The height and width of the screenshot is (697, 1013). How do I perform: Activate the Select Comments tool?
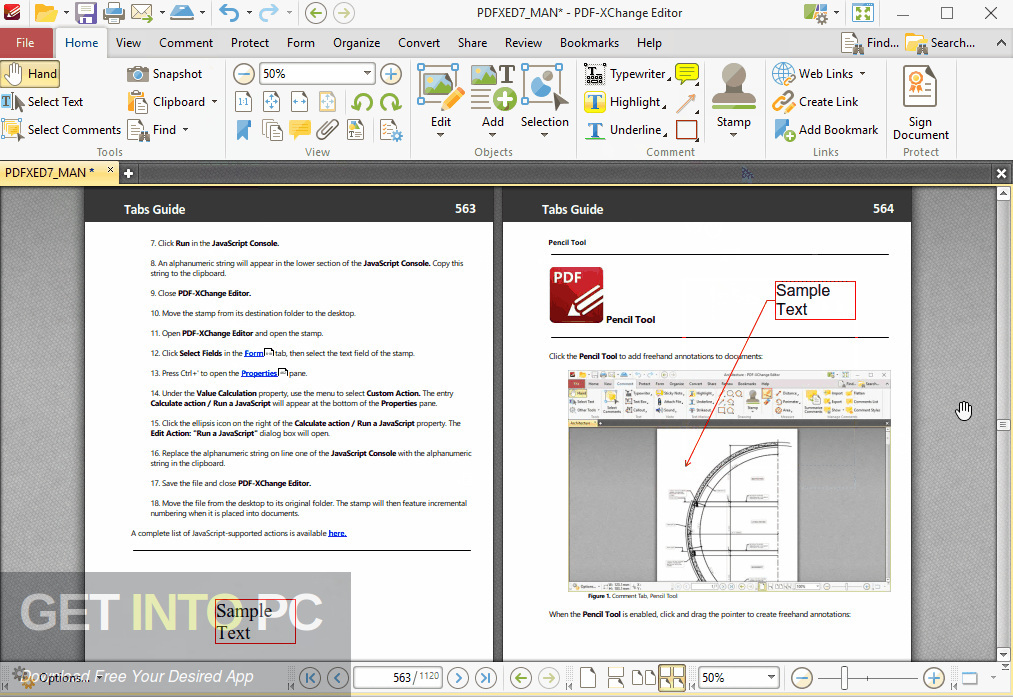(x=61, y=129)
